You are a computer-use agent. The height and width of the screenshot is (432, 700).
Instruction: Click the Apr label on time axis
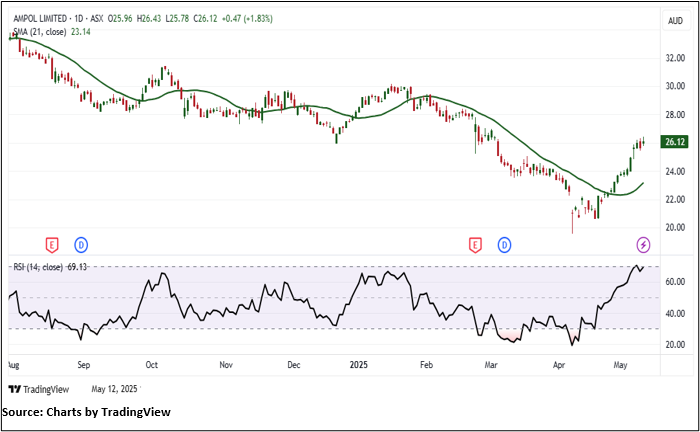point(559,365)
